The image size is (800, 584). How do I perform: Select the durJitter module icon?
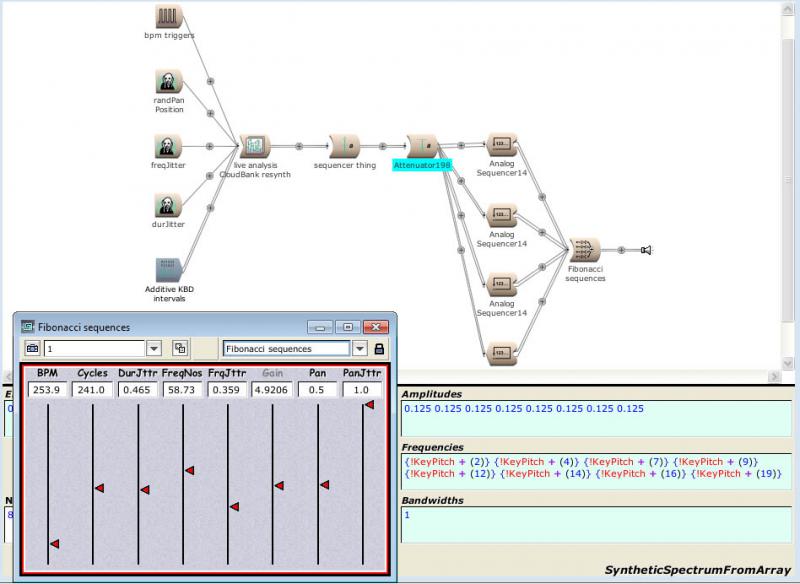[x=168, y=205]
